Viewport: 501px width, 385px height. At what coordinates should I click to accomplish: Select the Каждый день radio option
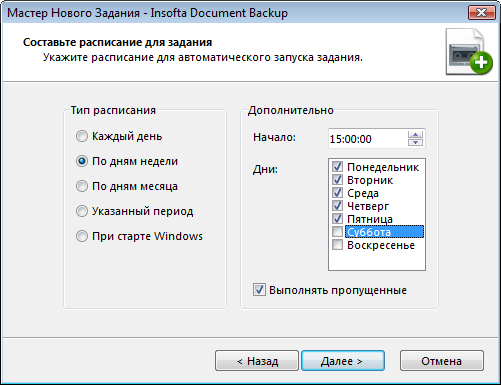click(82, 136)
